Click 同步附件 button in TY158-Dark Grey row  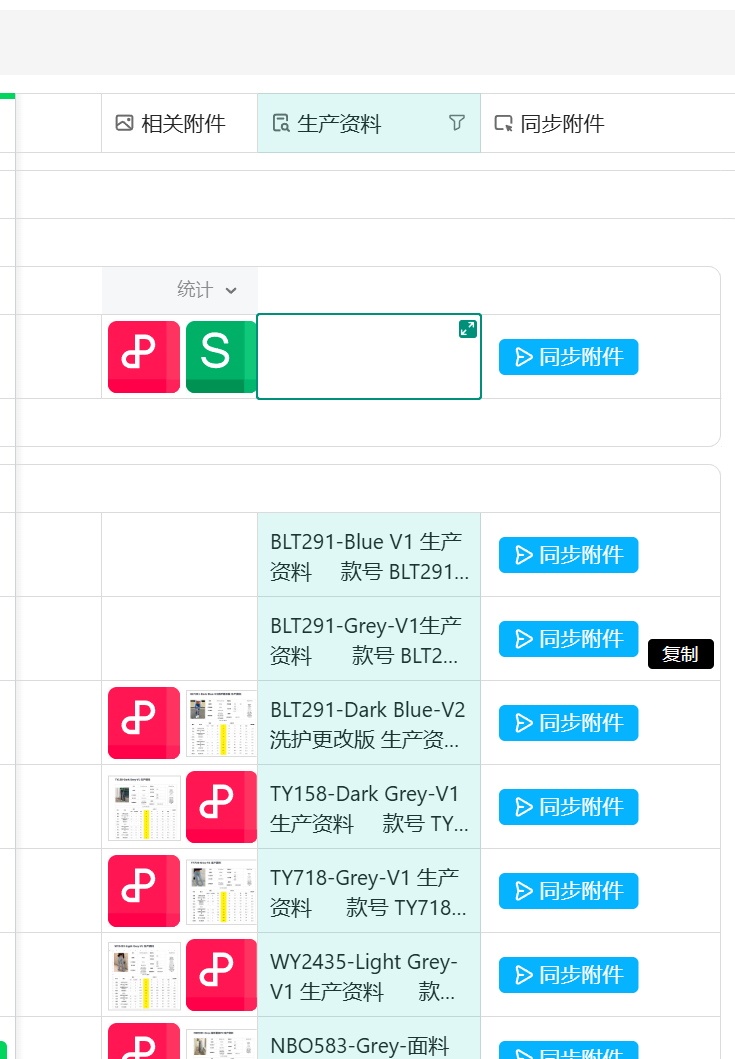point(568,807)
